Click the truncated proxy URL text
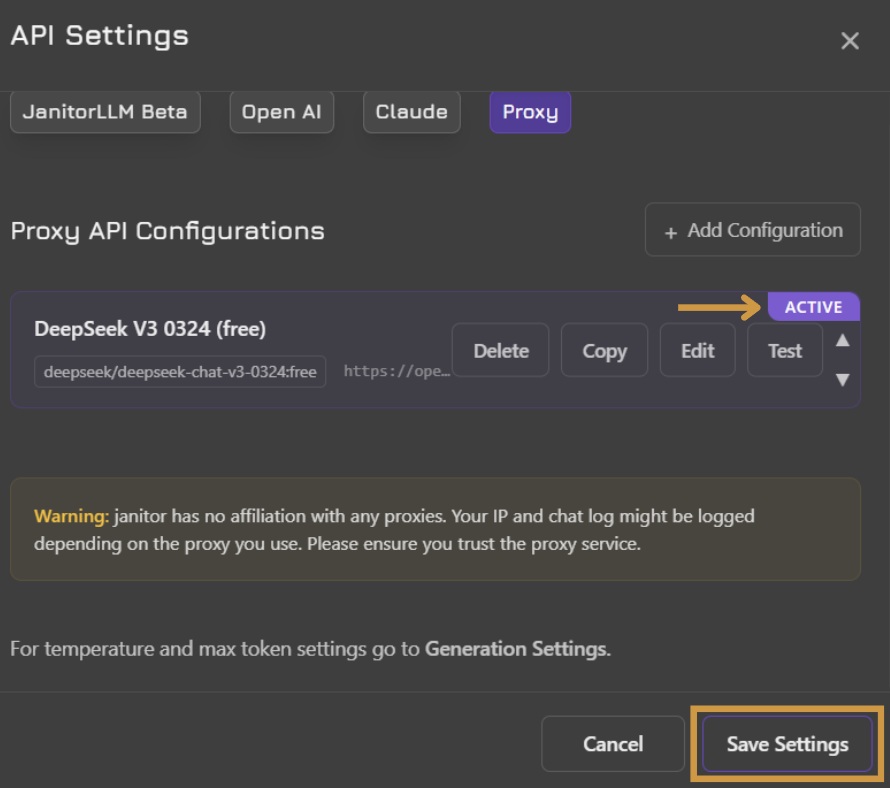 [397, 371]
